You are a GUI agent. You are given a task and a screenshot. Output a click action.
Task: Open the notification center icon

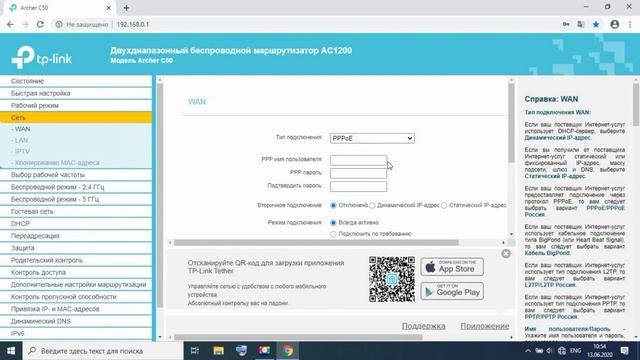click(624, 351)
